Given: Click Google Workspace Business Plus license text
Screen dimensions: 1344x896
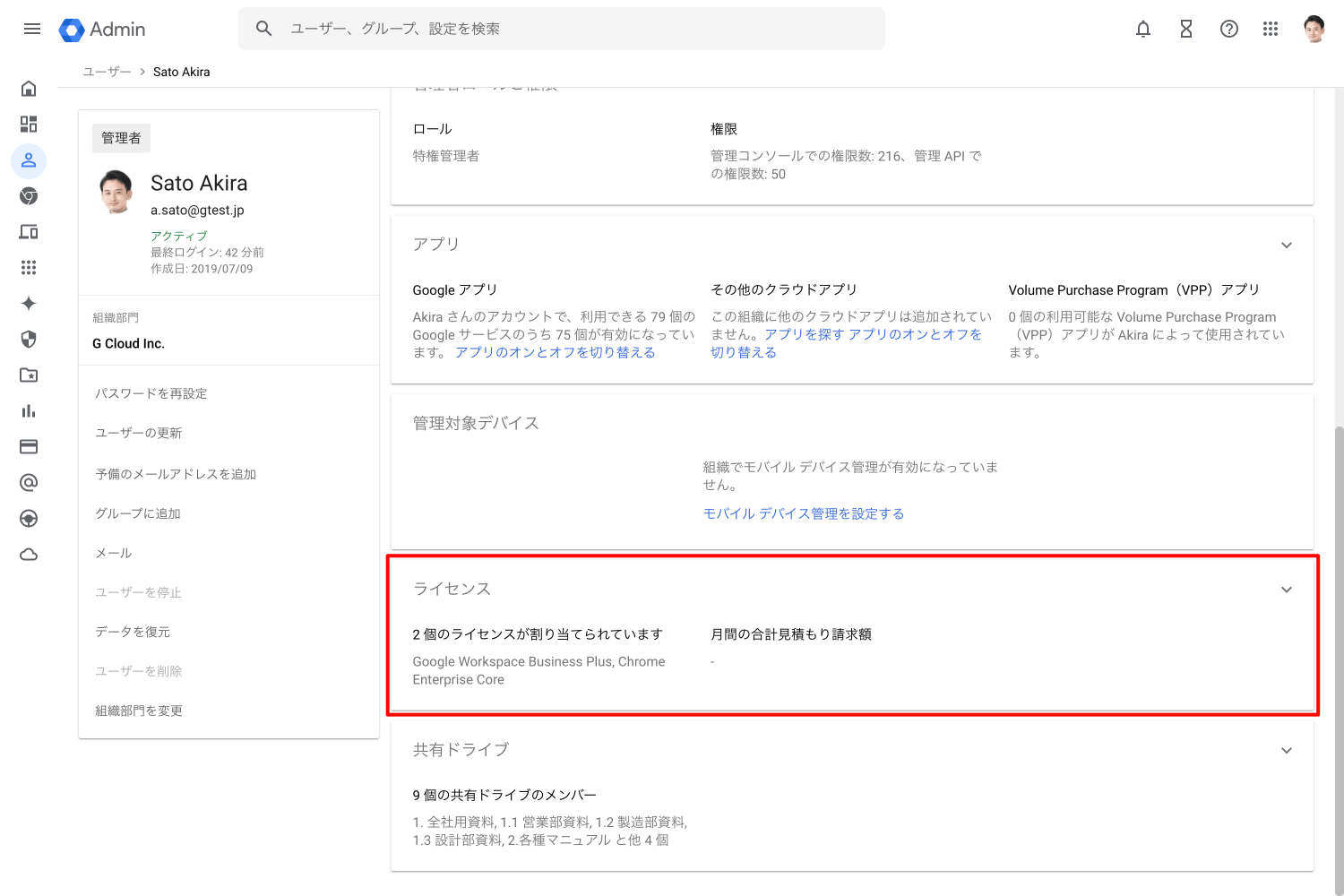Looking at the screenshot, I should (513, 661).
